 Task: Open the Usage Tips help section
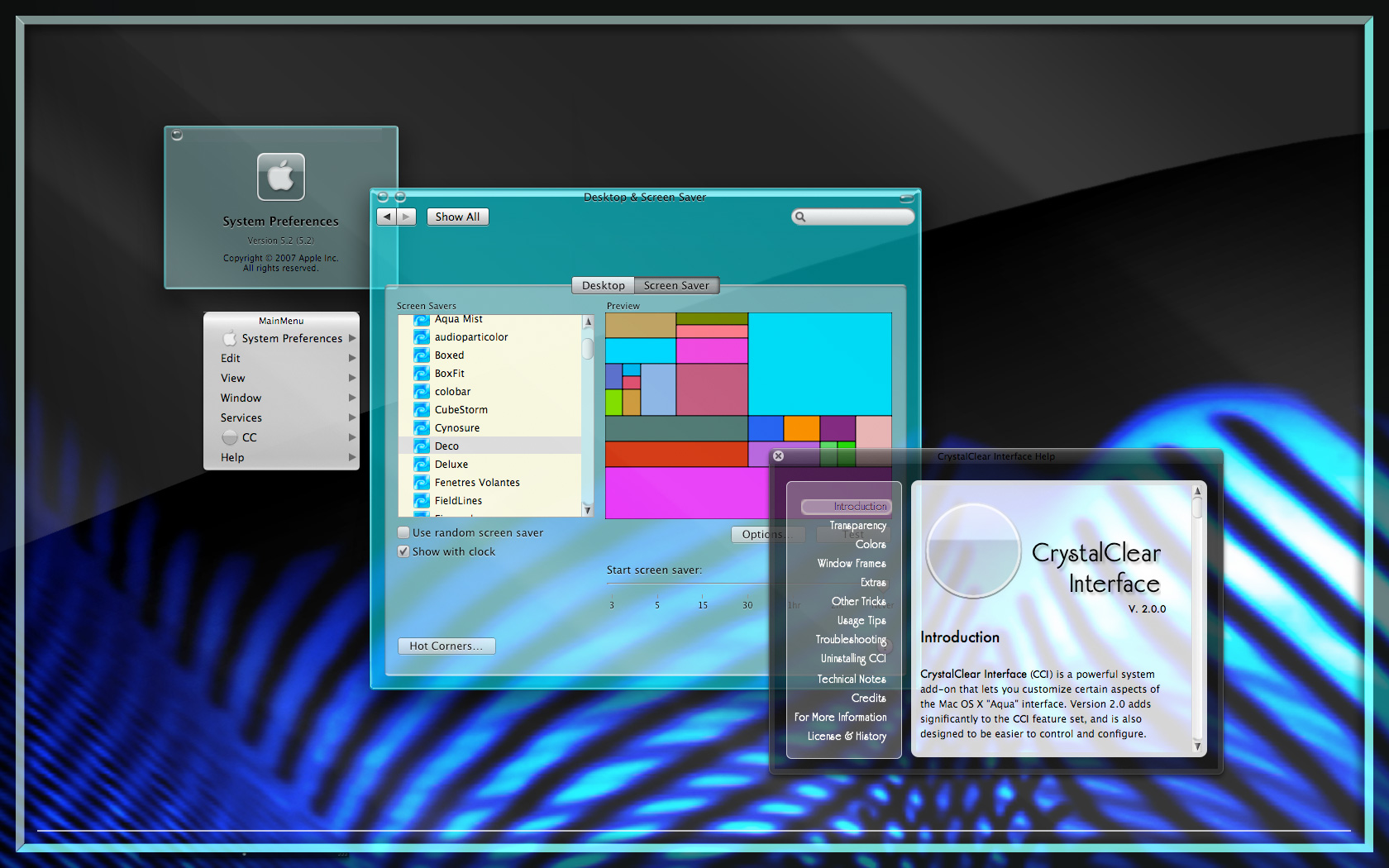click(862, 620)
